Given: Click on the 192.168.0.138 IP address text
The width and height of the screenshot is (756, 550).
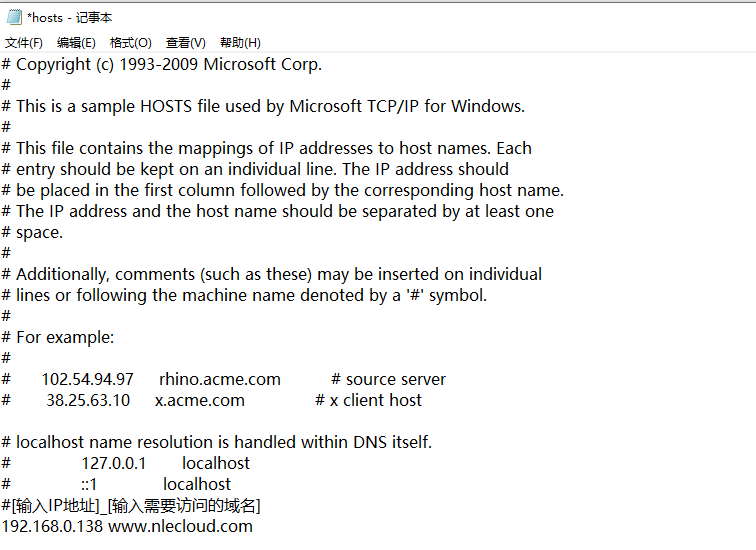Looking at the screenshot, I should tap(52, 526).
